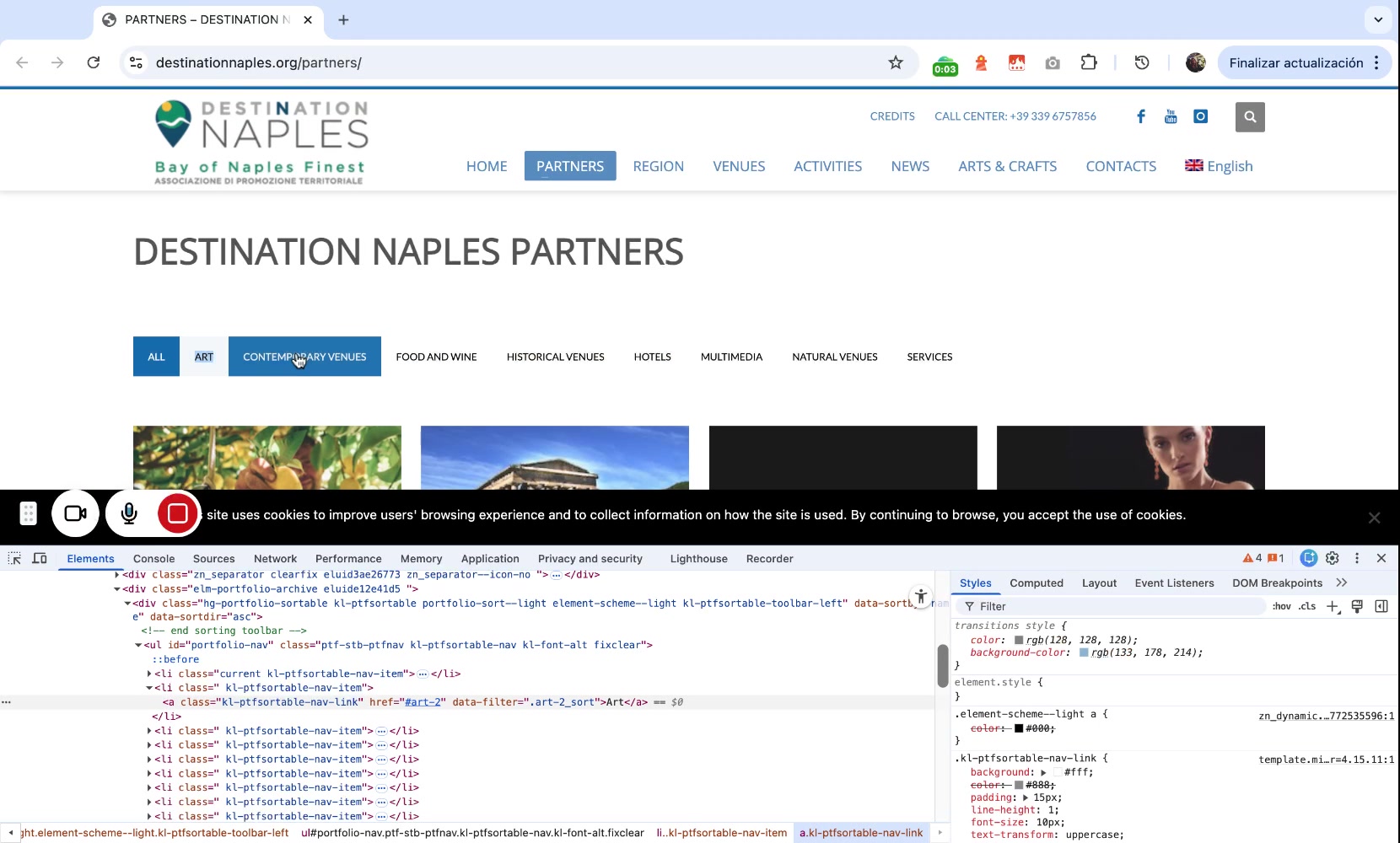Expand the background property triangle in Styles
The image size is (1400, 843).
[1043, 772]
